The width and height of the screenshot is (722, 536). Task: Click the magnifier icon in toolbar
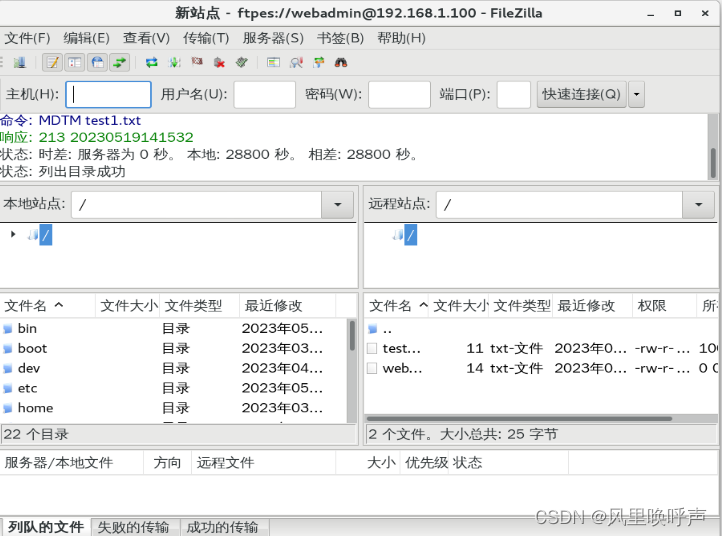point(296,62)
